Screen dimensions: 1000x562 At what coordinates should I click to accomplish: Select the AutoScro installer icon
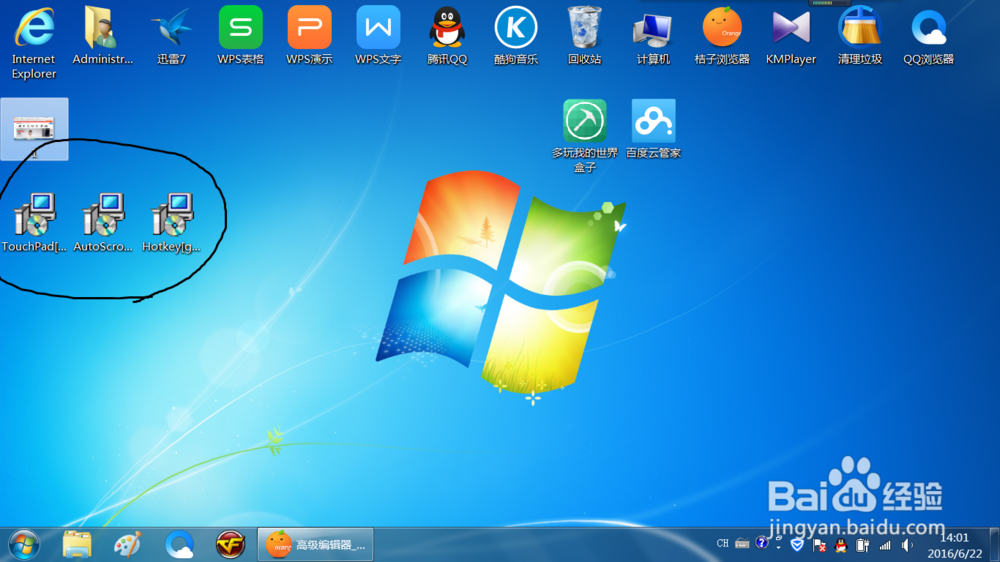tap(103, 223)
